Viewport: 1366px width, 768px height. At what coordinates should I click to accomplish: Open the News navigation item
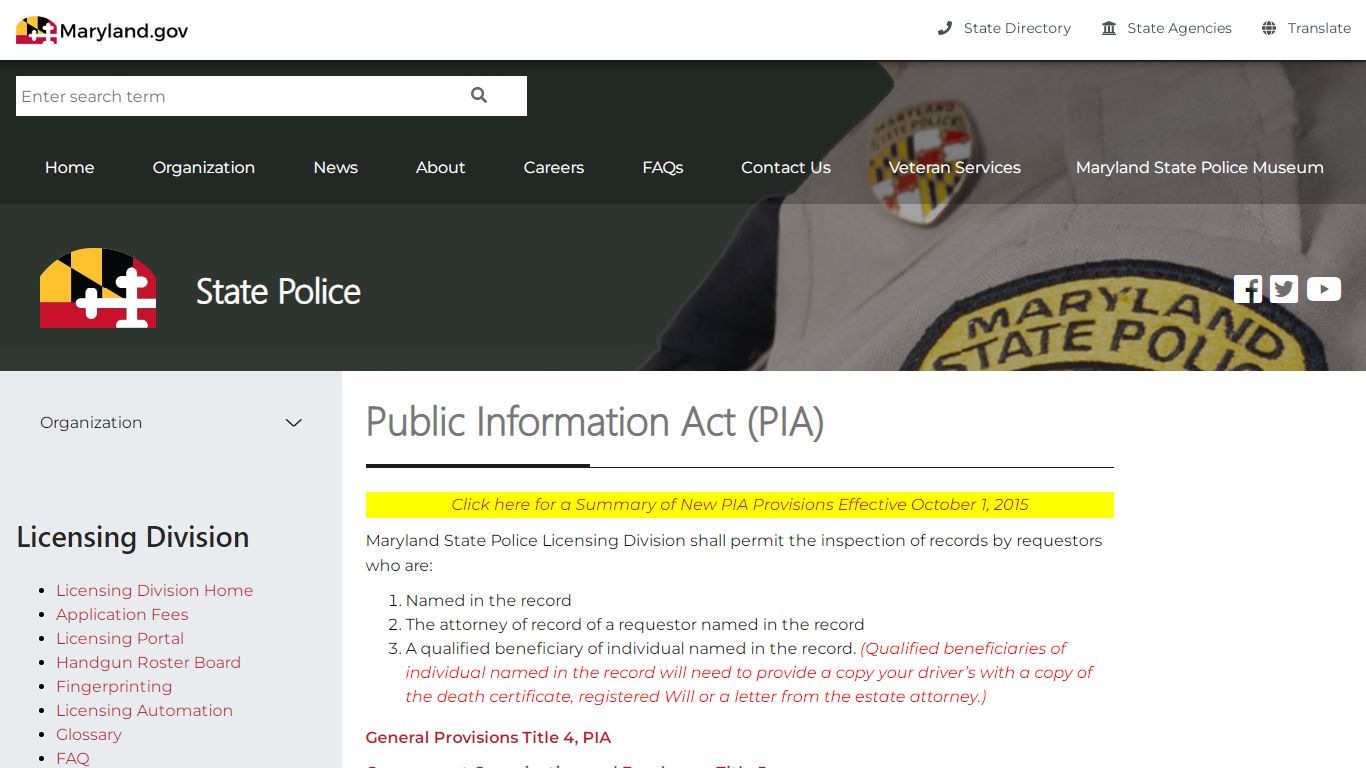click(336, 167)
